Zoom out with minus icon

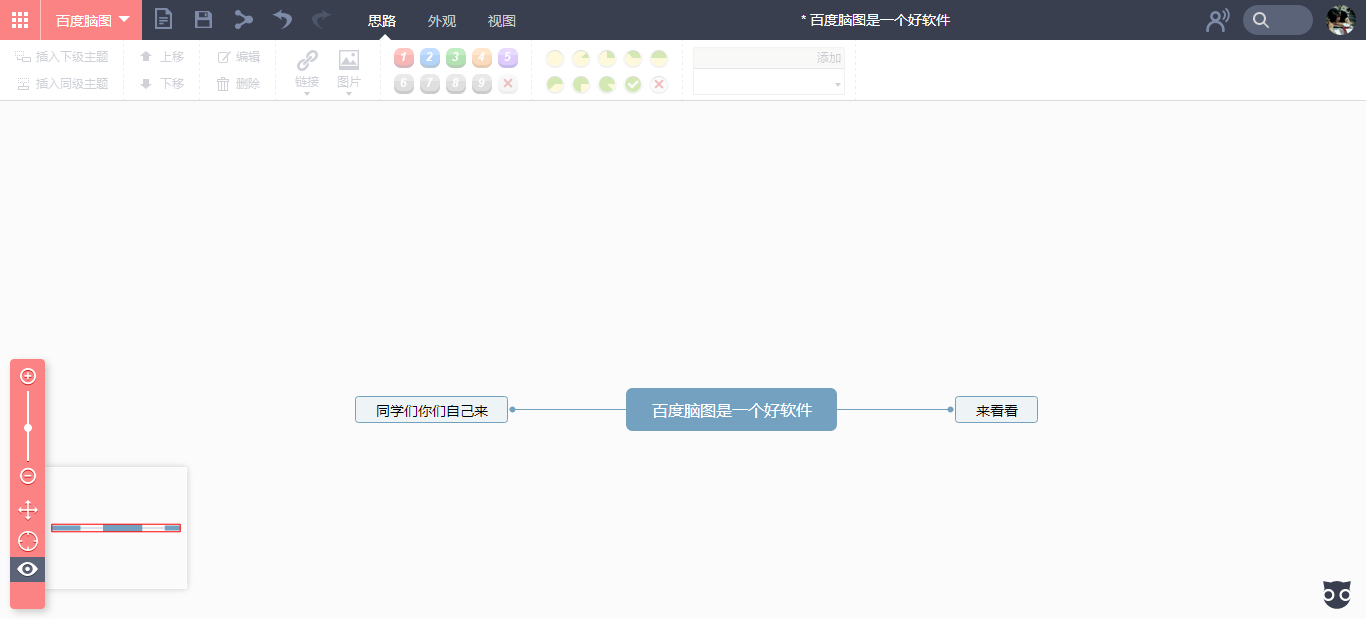28,476
